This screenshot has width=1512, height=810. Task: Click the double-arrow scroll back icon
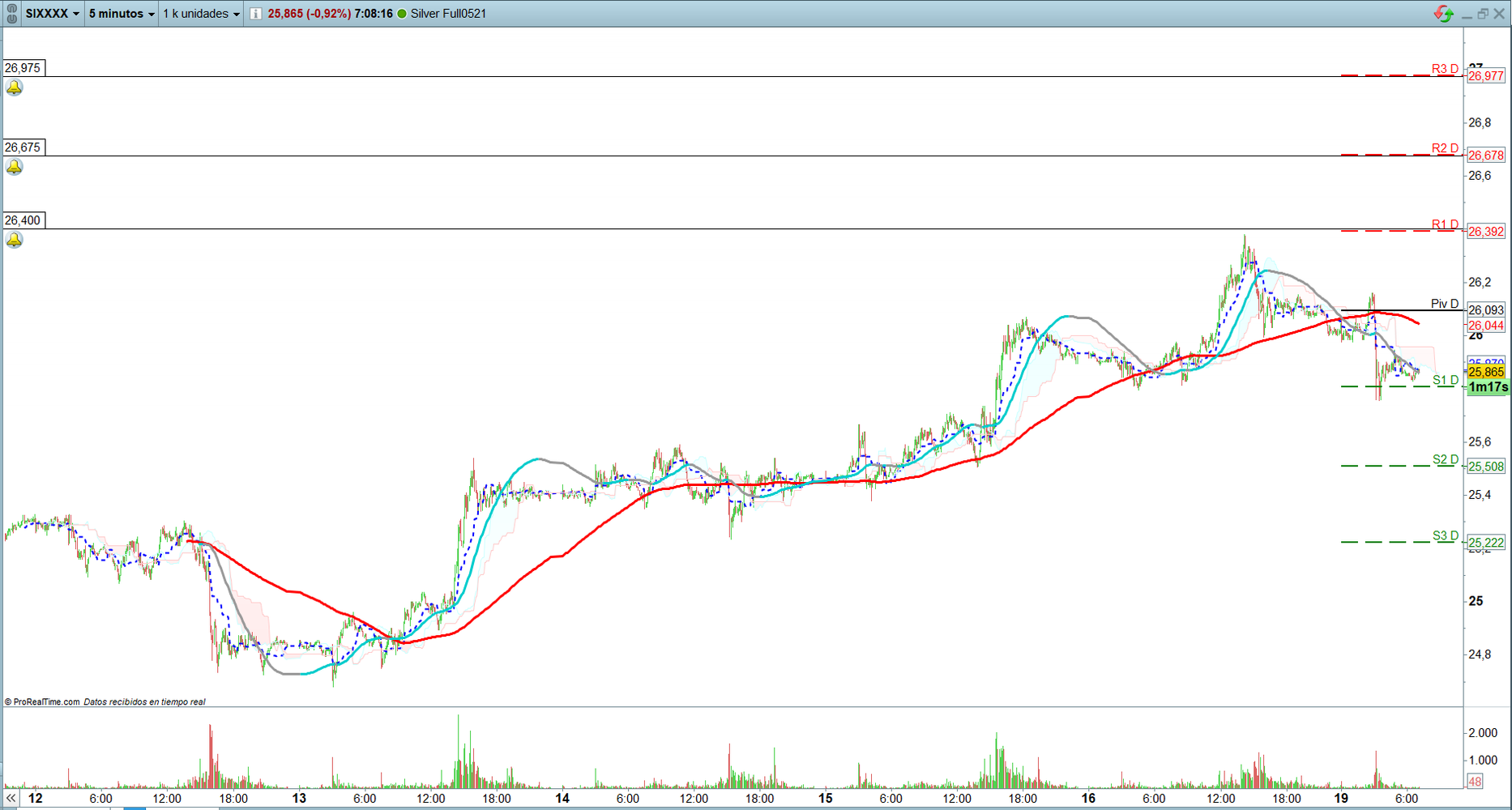(x=11, y=799)
